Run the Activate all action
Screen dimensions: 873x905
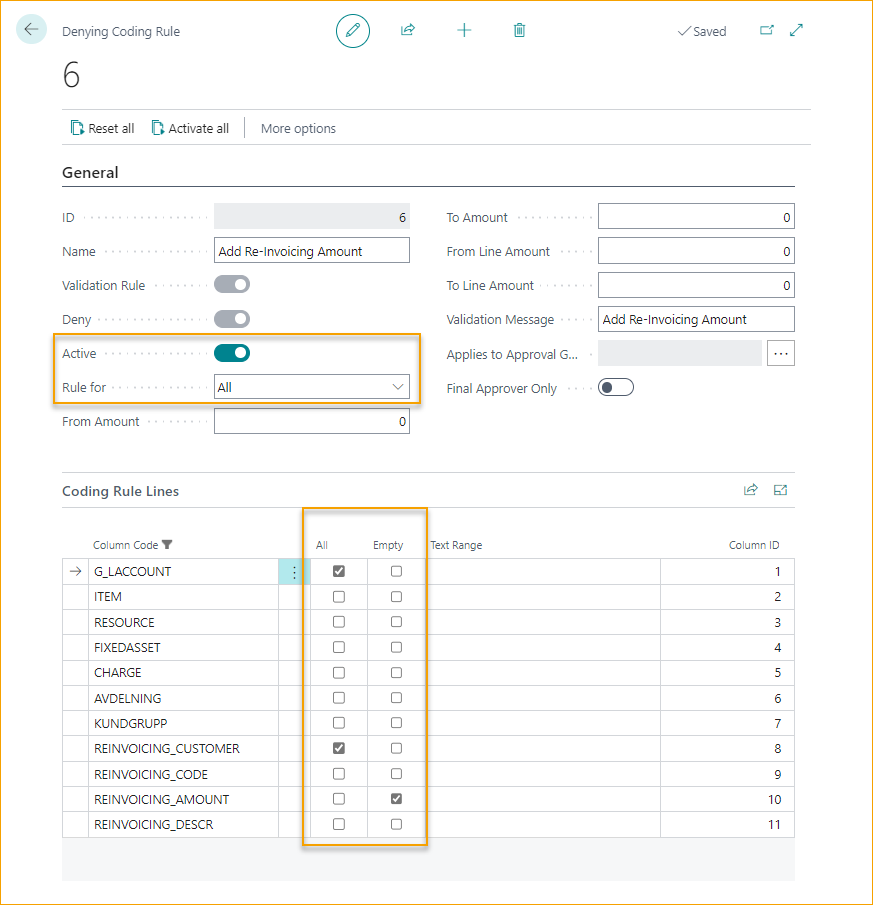[190, 128]
